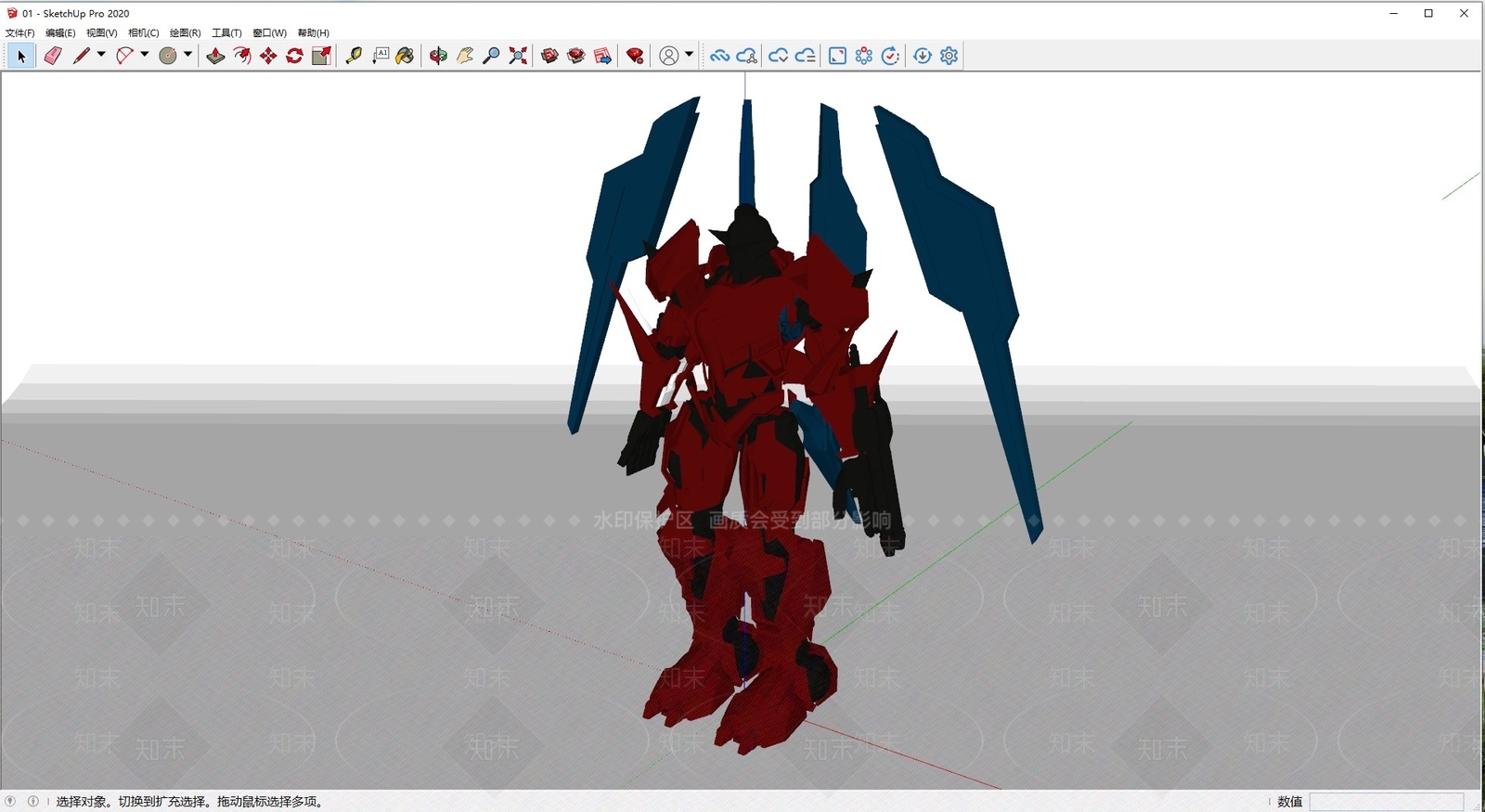Open the 文件(F) menu
This screenshot has width=1485, height=812.
[20, 32]
